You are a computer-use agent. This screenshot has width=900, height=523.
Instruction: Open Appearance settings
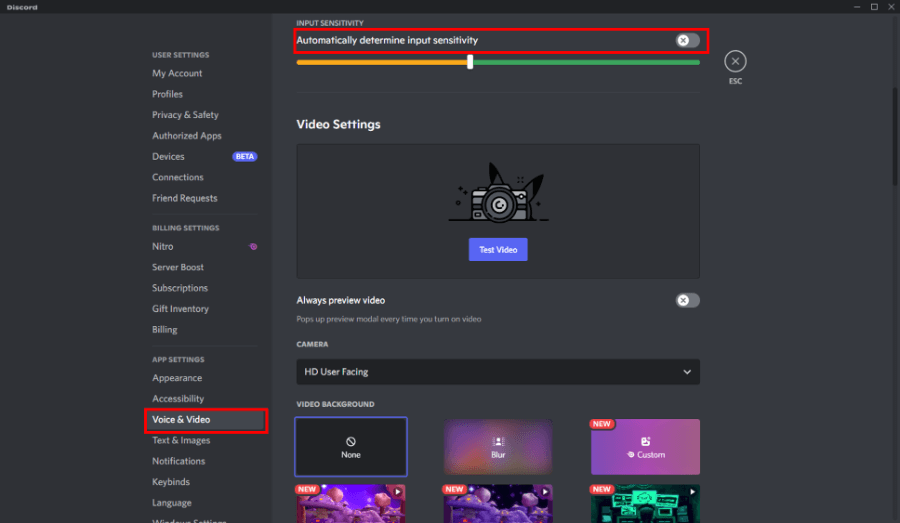[x=177, y=378]
